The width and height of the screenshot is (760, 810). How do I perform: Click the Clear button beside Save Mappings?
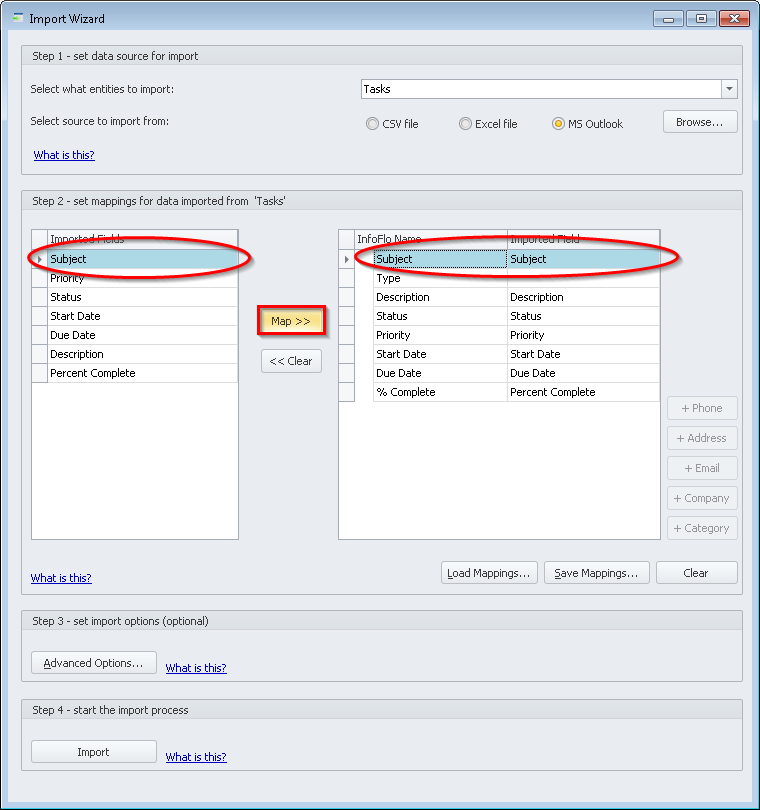[696, 573]
